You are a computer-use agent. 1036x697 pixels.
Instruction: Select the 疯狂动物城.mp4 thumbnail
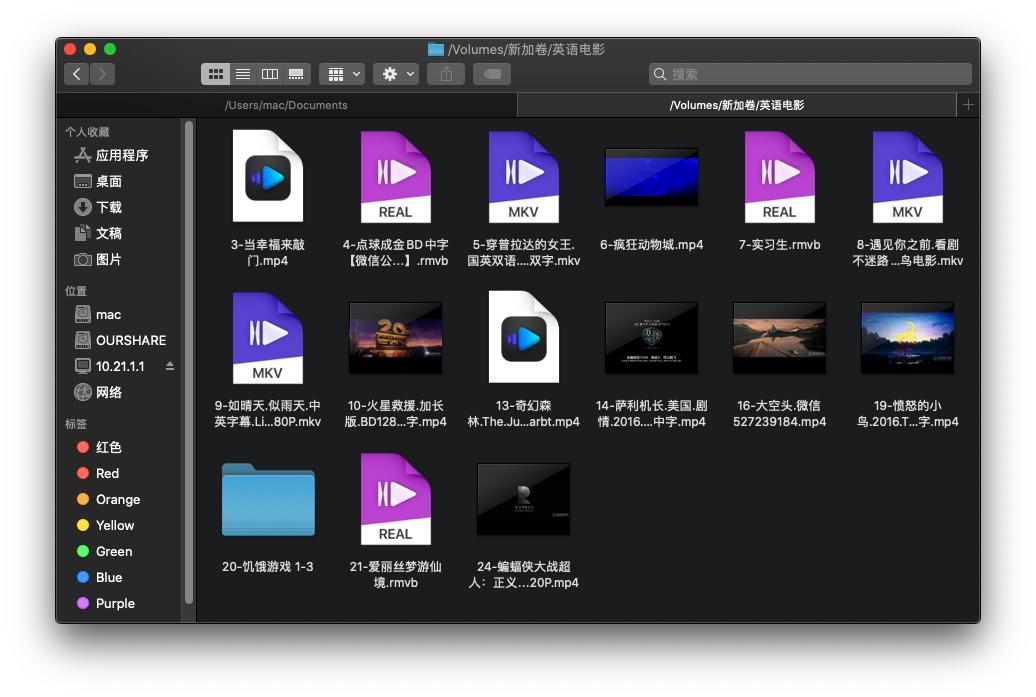(x=652, y=177)
